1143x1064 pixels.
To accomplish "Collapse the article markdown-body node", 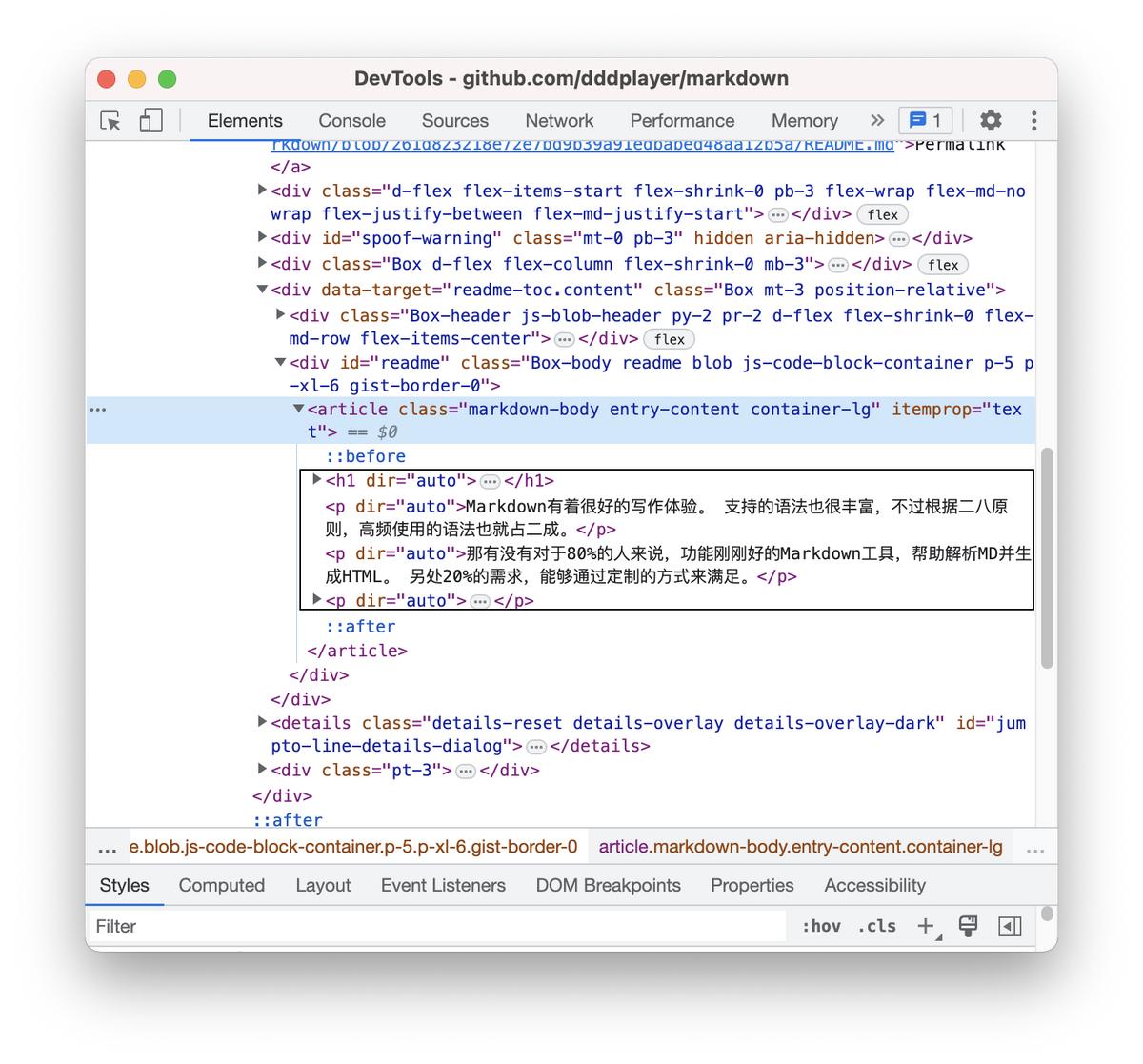I will (x=298, y=409).
